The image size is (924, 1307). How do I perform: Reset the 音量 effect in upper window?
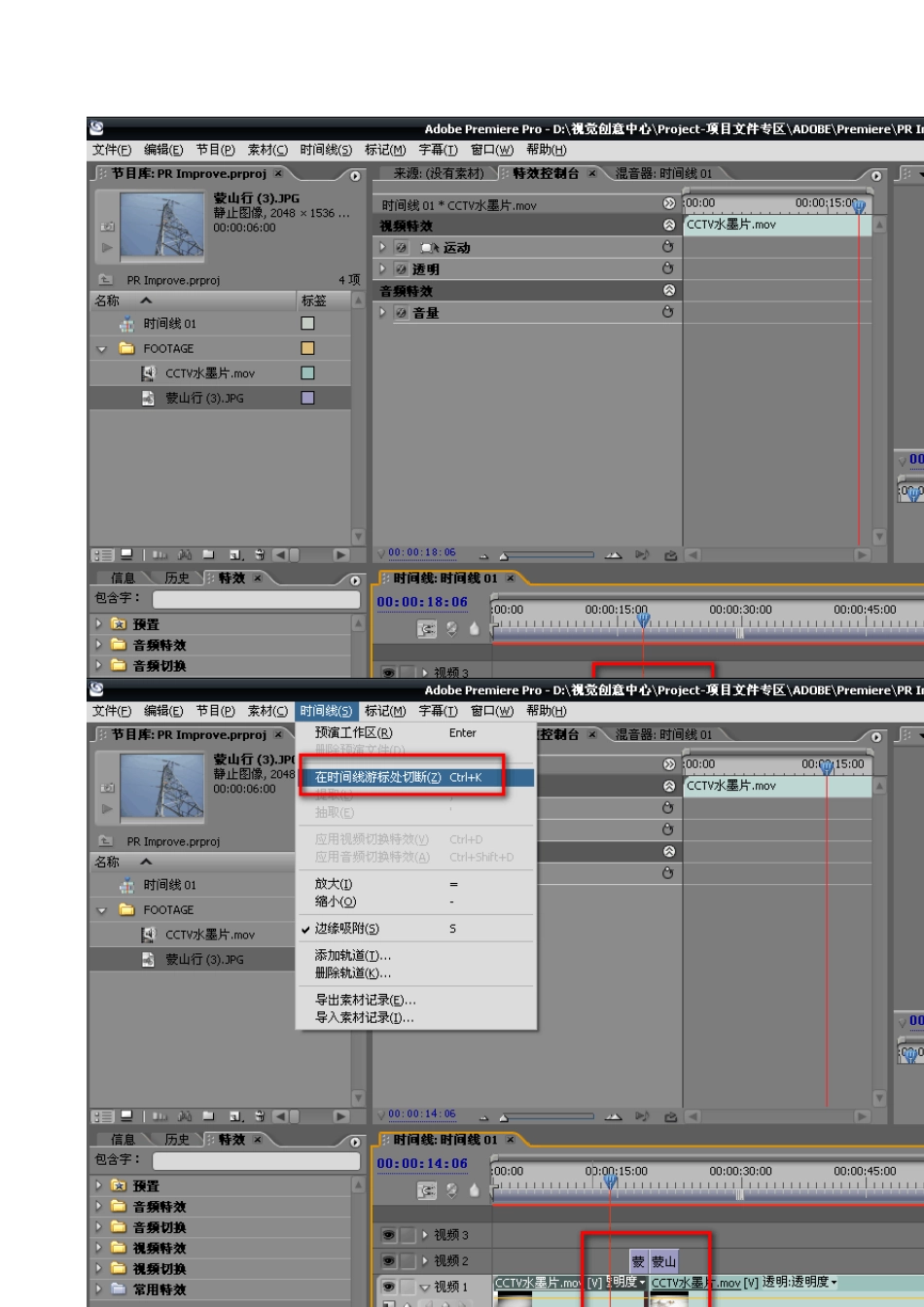[667, 312]
